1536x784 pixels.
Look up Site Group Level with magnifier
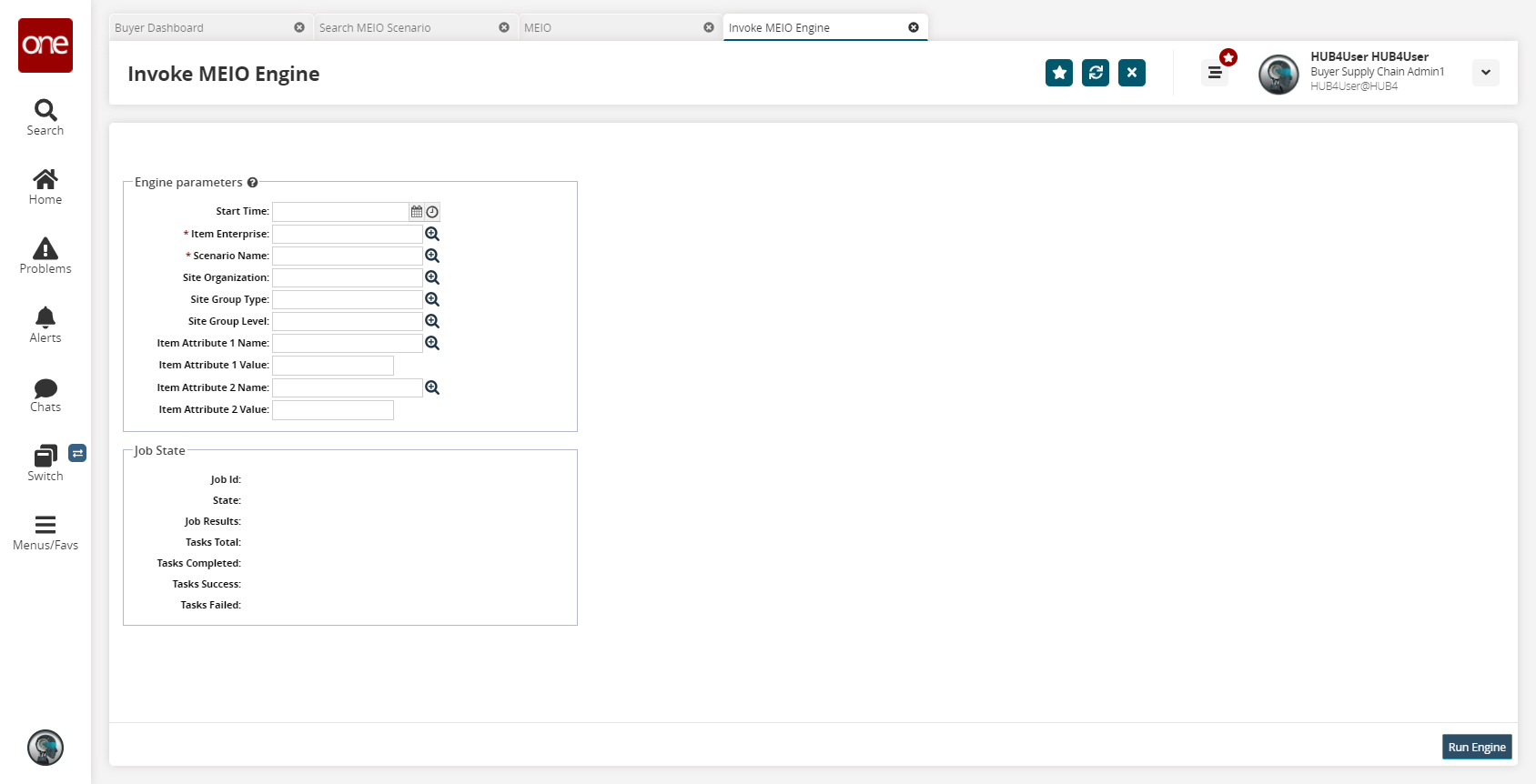tap(432, 321)
